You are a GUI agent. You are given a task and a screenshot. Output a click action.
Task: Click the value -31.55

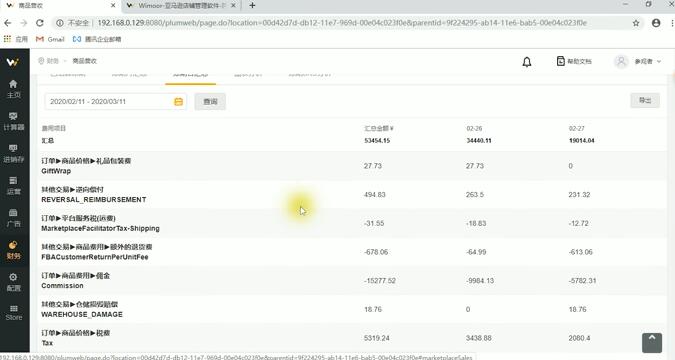tap(374, 223)
